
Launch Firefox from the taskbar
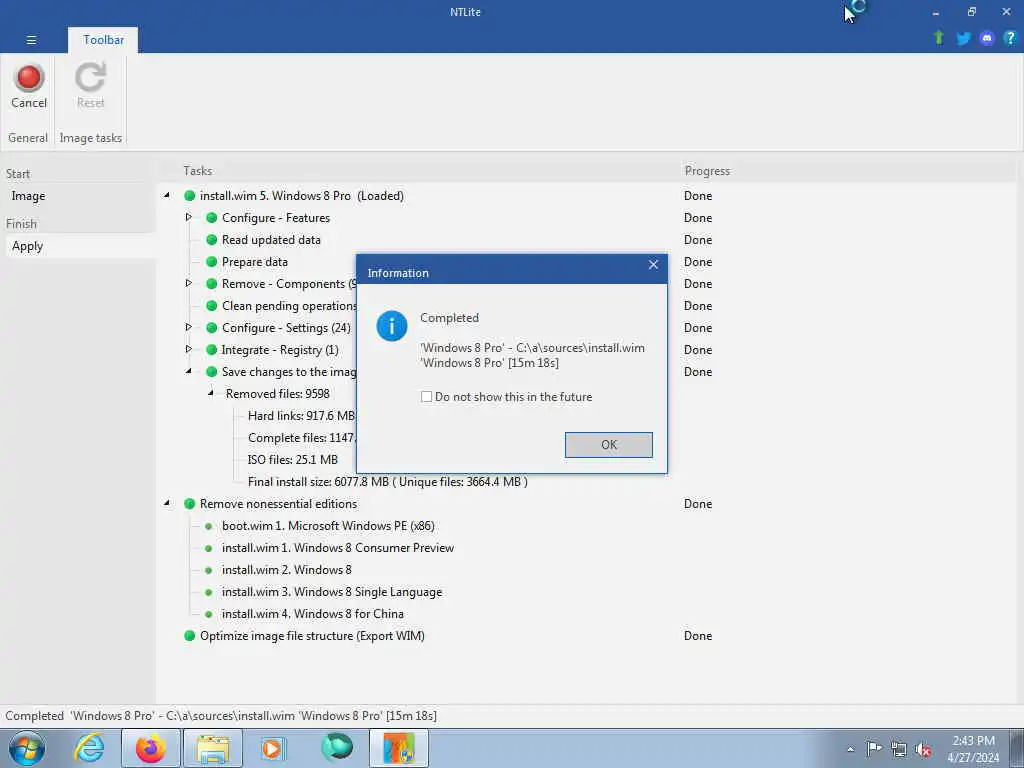point(151,748)
